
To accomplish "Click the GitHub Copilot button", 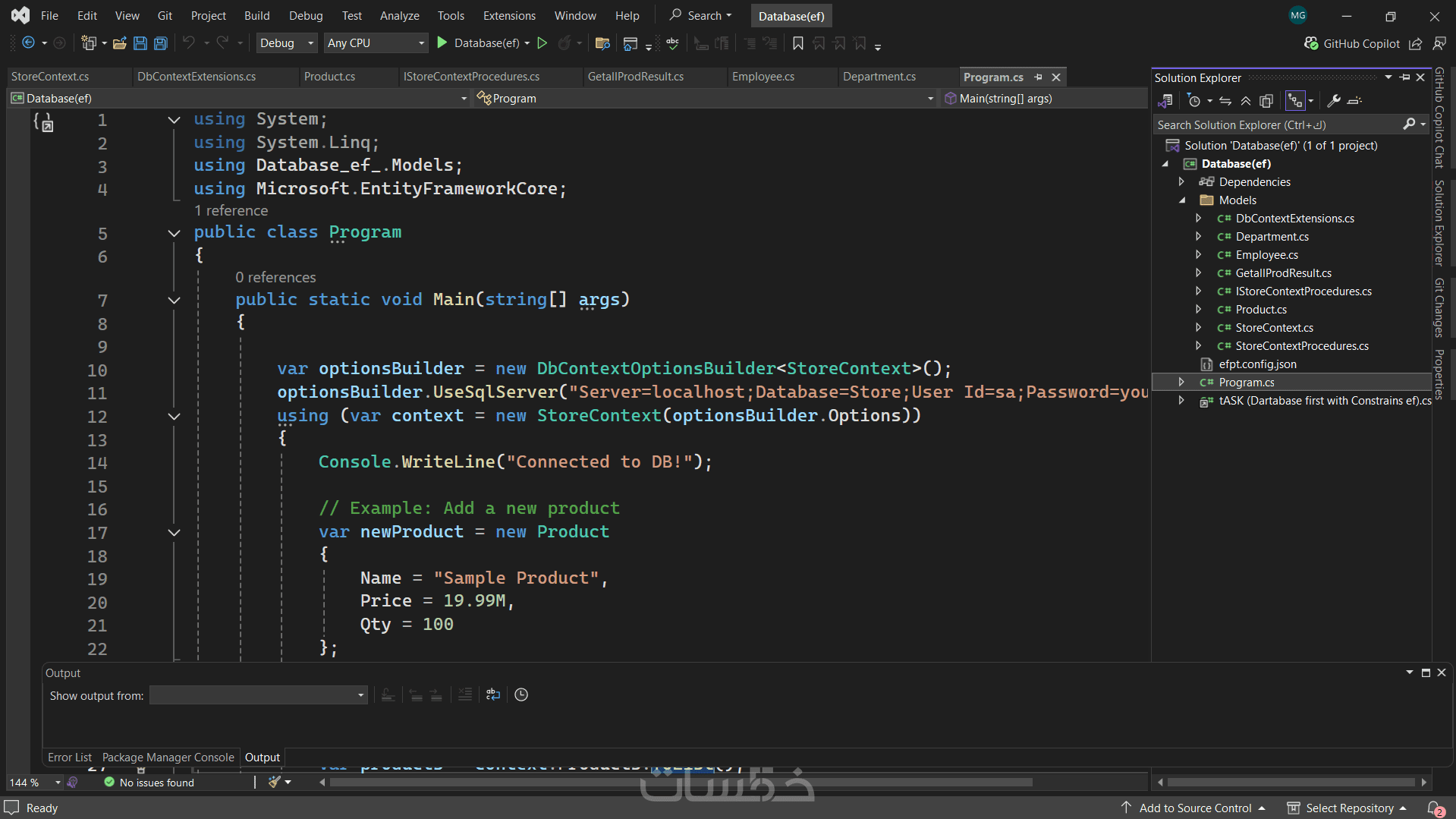I will click(x=1352, y=44).
